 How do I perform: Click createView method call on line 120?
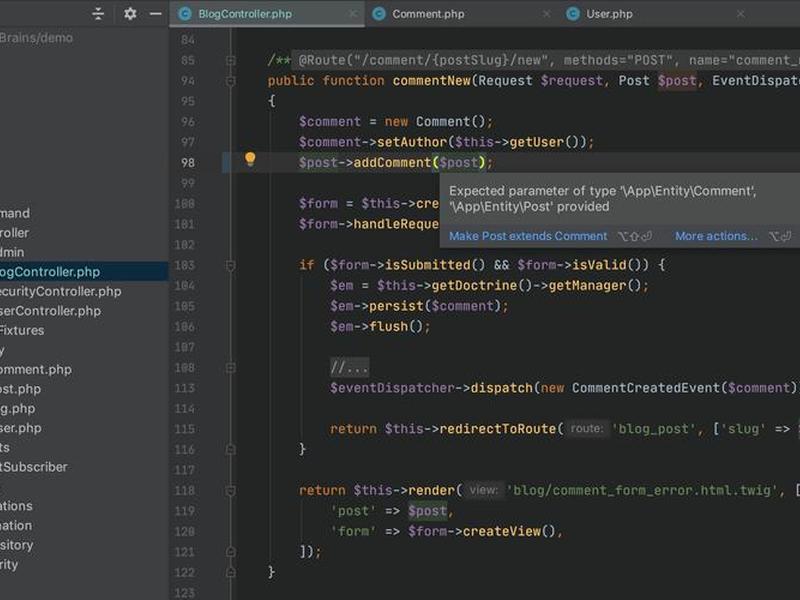pos(502,531)
